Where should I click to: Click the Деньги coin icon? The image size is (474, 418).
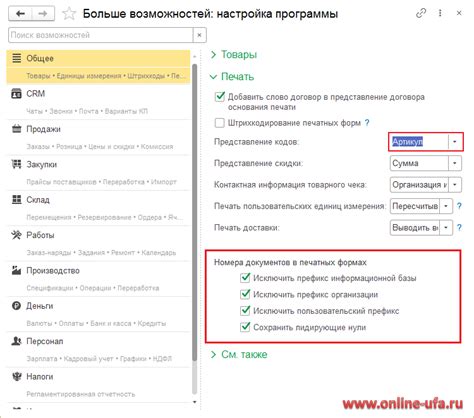coord(16,305)
